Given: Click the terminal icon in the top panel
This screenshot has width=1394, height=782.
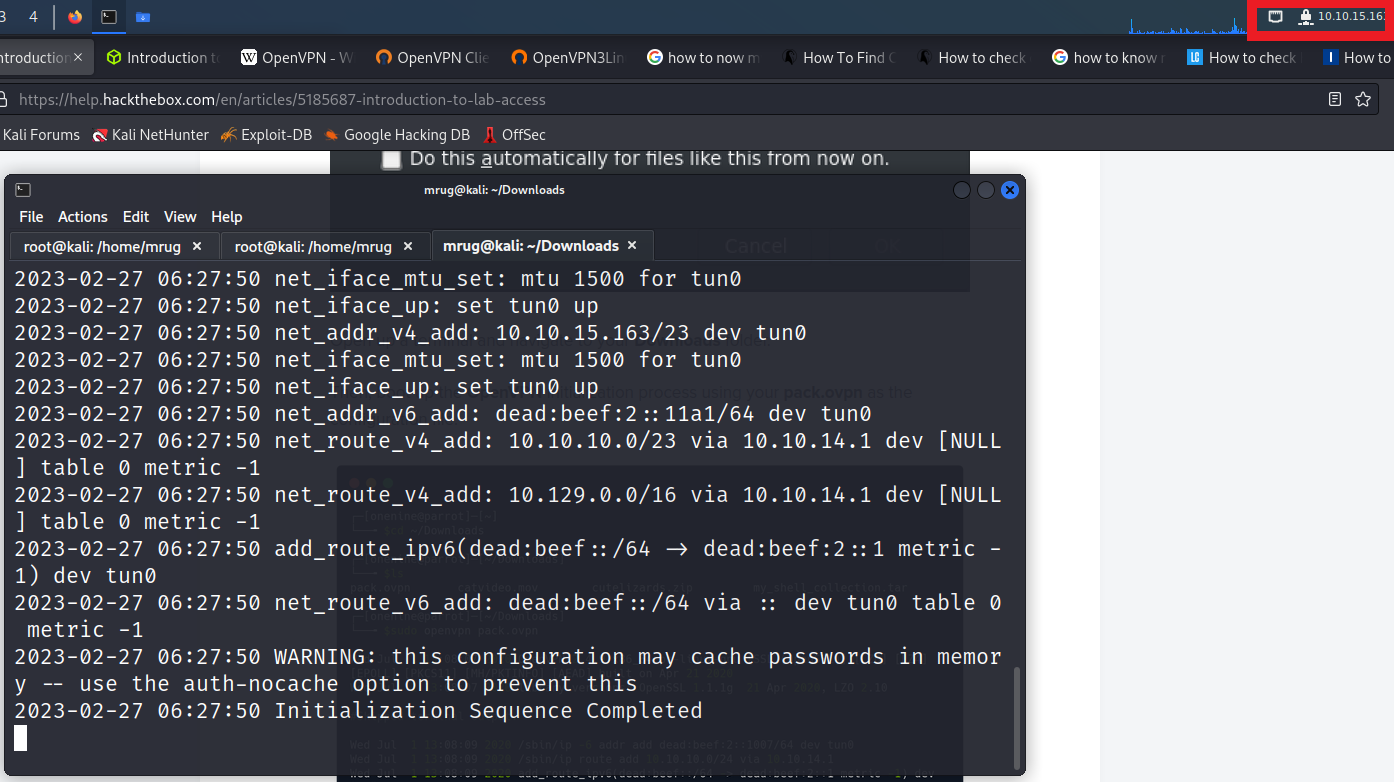Looking at the screenshot, I should coord(109,17).
